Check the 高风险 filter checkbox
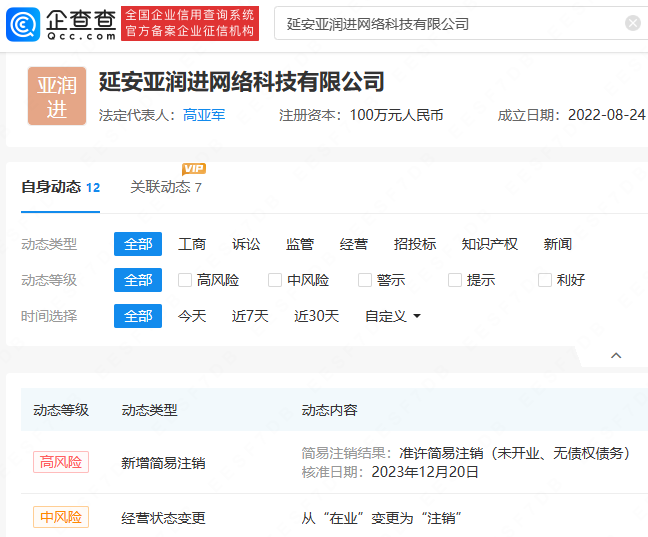Viewport: 648px width, 537px height. tap(185, 280)
